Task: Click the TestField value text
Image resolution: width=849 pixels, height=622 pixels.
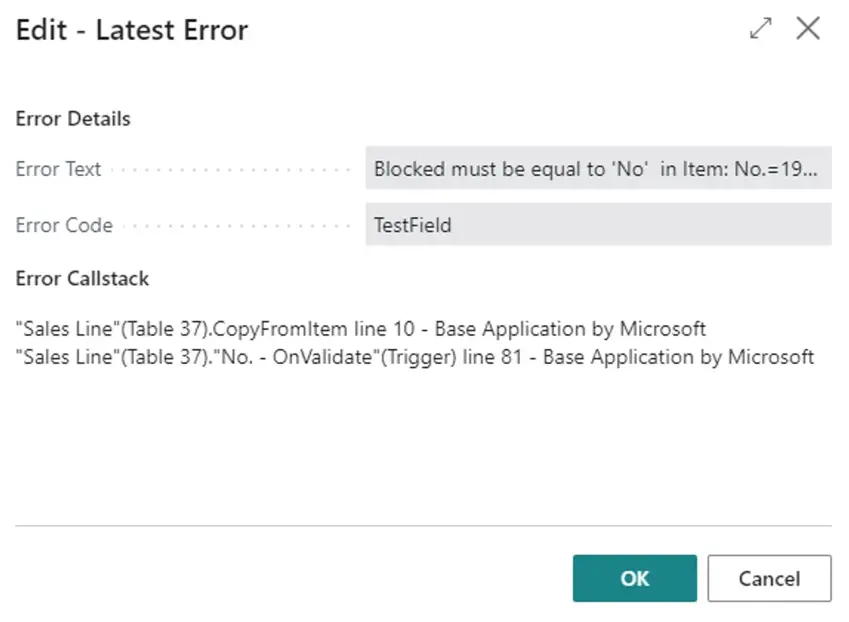Action: [x=412, y=225]
